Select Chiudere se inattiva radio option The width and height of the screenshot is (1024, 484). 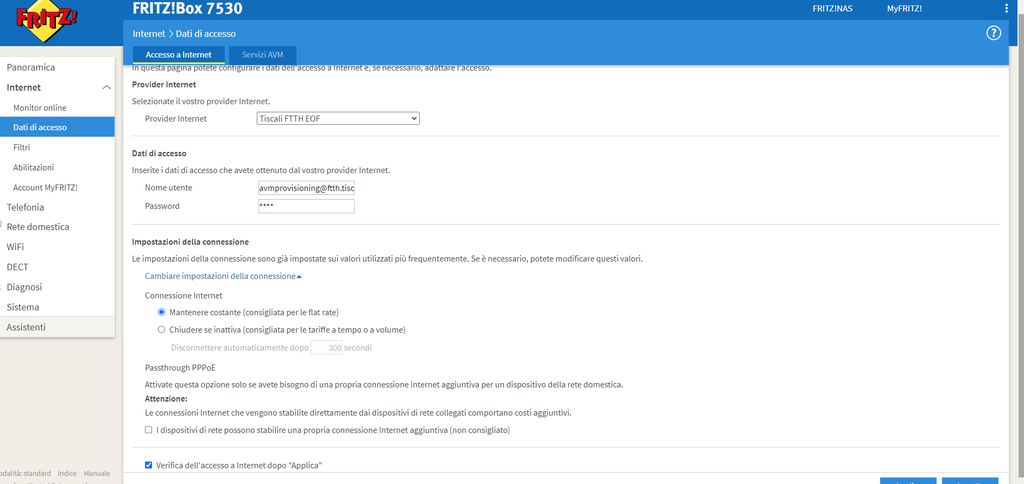(161, 330)
